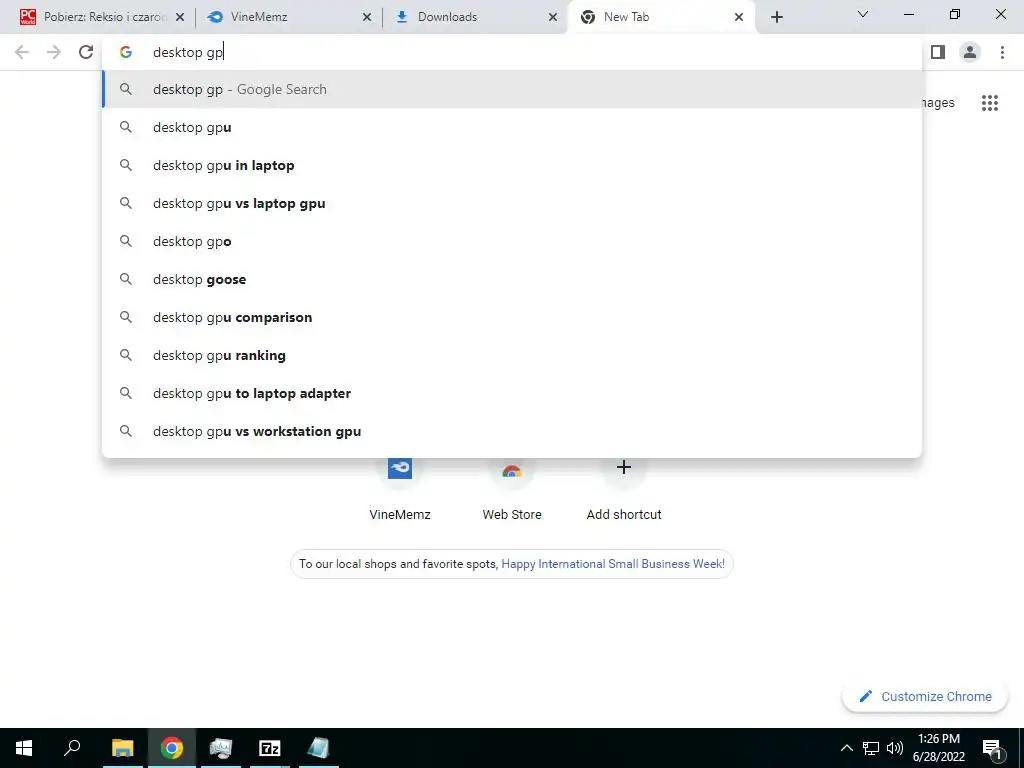Open the network status tray icon
The image size is (1024, 768).
(x=871, y=748)
